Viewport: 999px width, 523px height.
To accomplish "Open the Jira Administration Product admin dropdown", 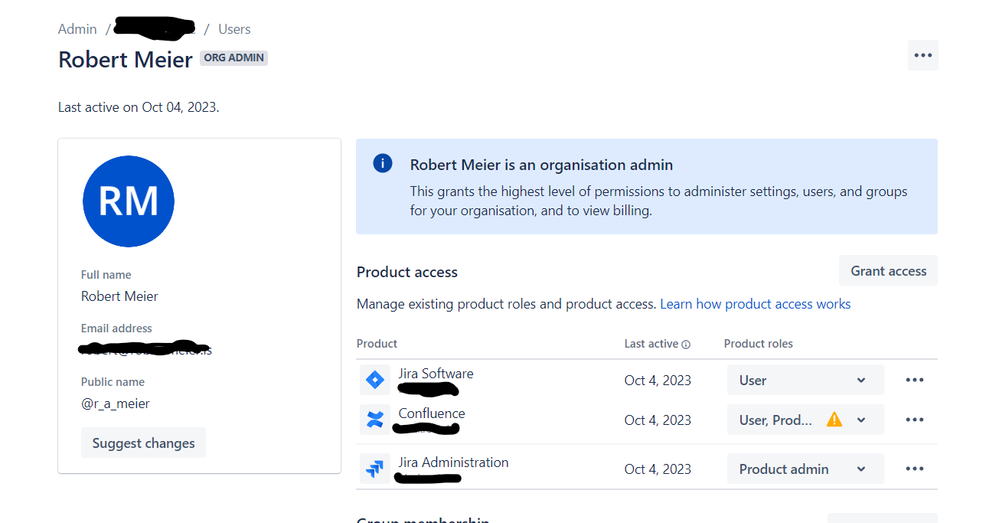I will coord(805,469).
